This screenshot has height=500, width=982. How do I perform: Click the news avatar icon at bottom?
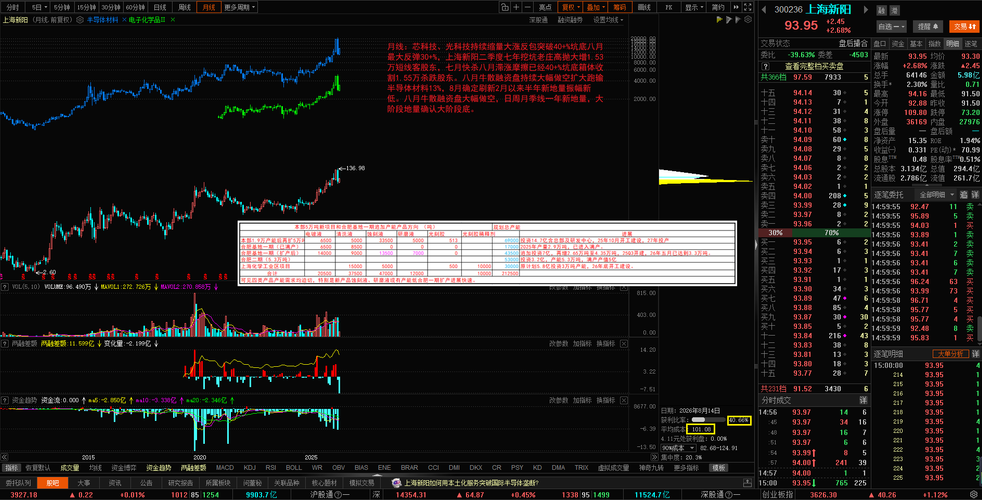(x=396, y=483)
